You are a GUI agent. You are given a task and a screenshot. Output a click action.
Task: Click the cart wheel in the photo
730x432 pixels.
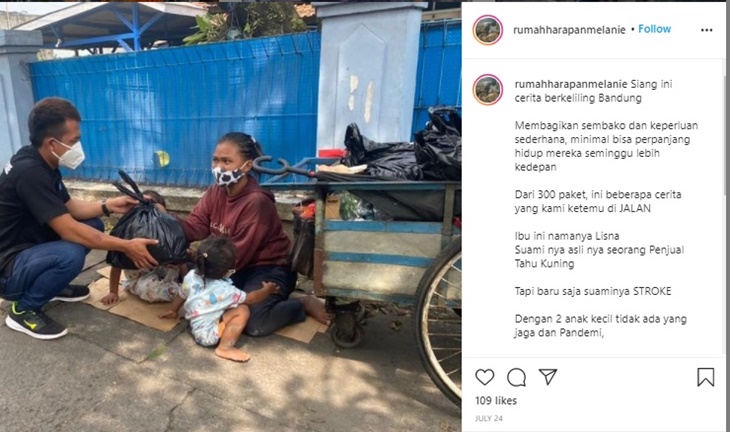[438, 321]
